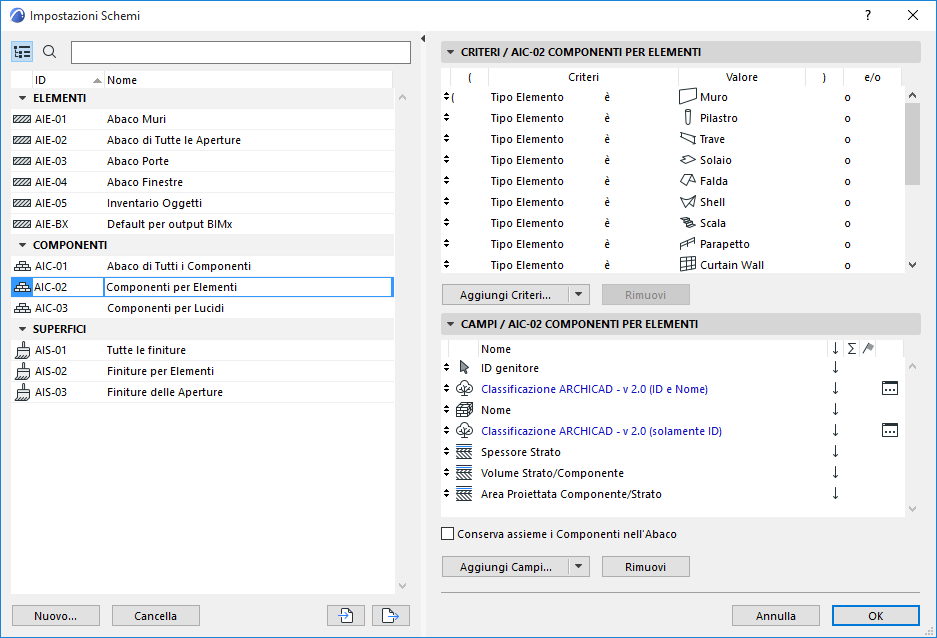Click the Solaio slab icon
This screenshot has height=638, width=937.
pyautogui.click(x=688, y=160)
